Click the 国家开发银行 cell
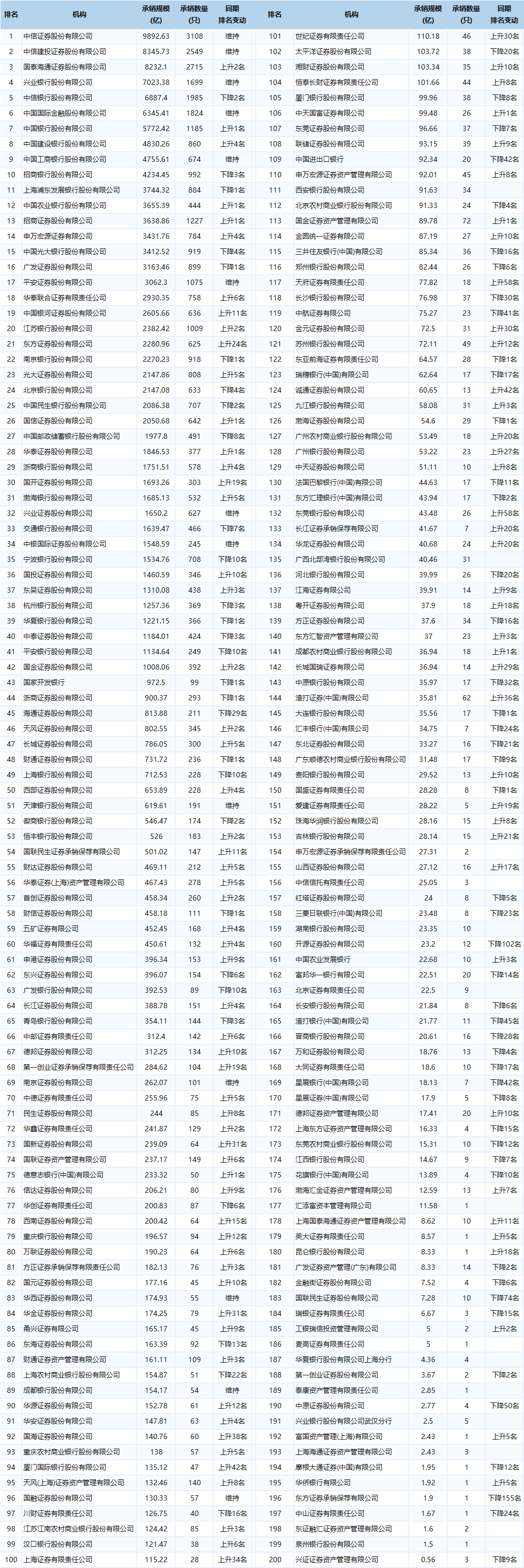 (44, 682)
